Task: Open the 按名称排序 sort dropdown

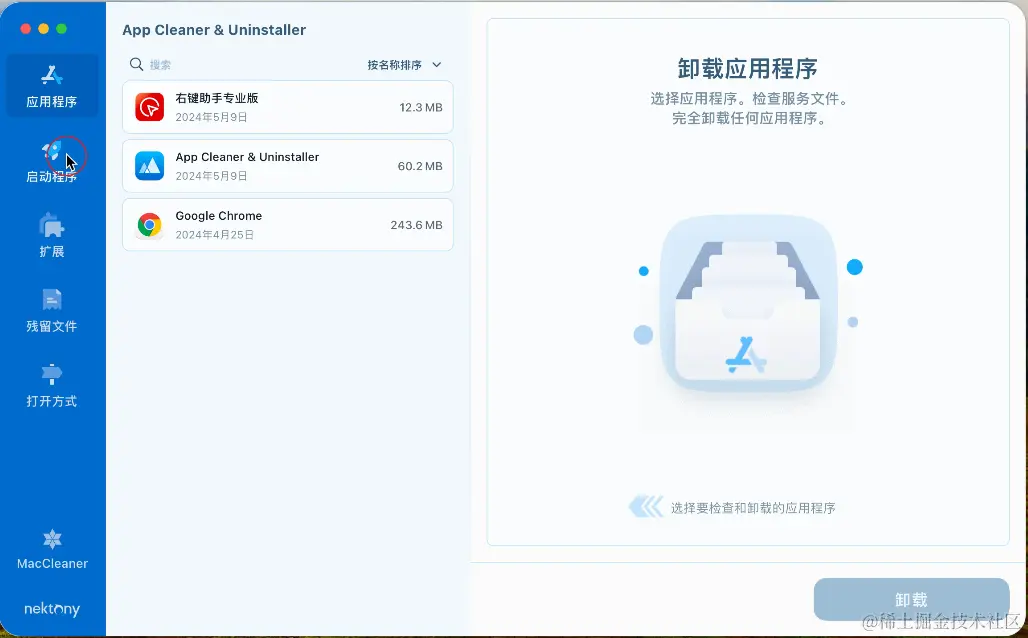Action: pos(405,65)
